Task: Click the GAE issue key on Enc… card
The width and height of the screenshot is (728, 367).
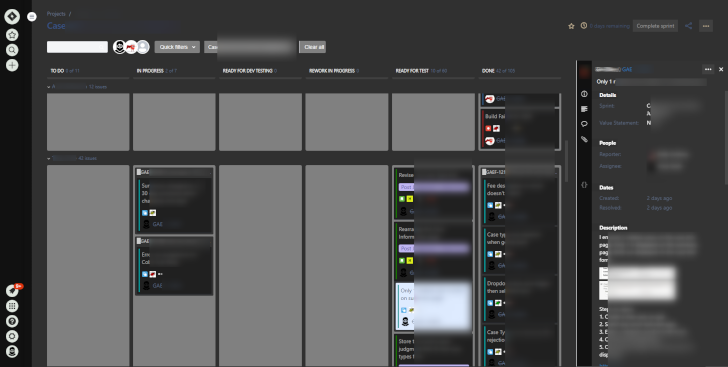Action: [158, 286]
